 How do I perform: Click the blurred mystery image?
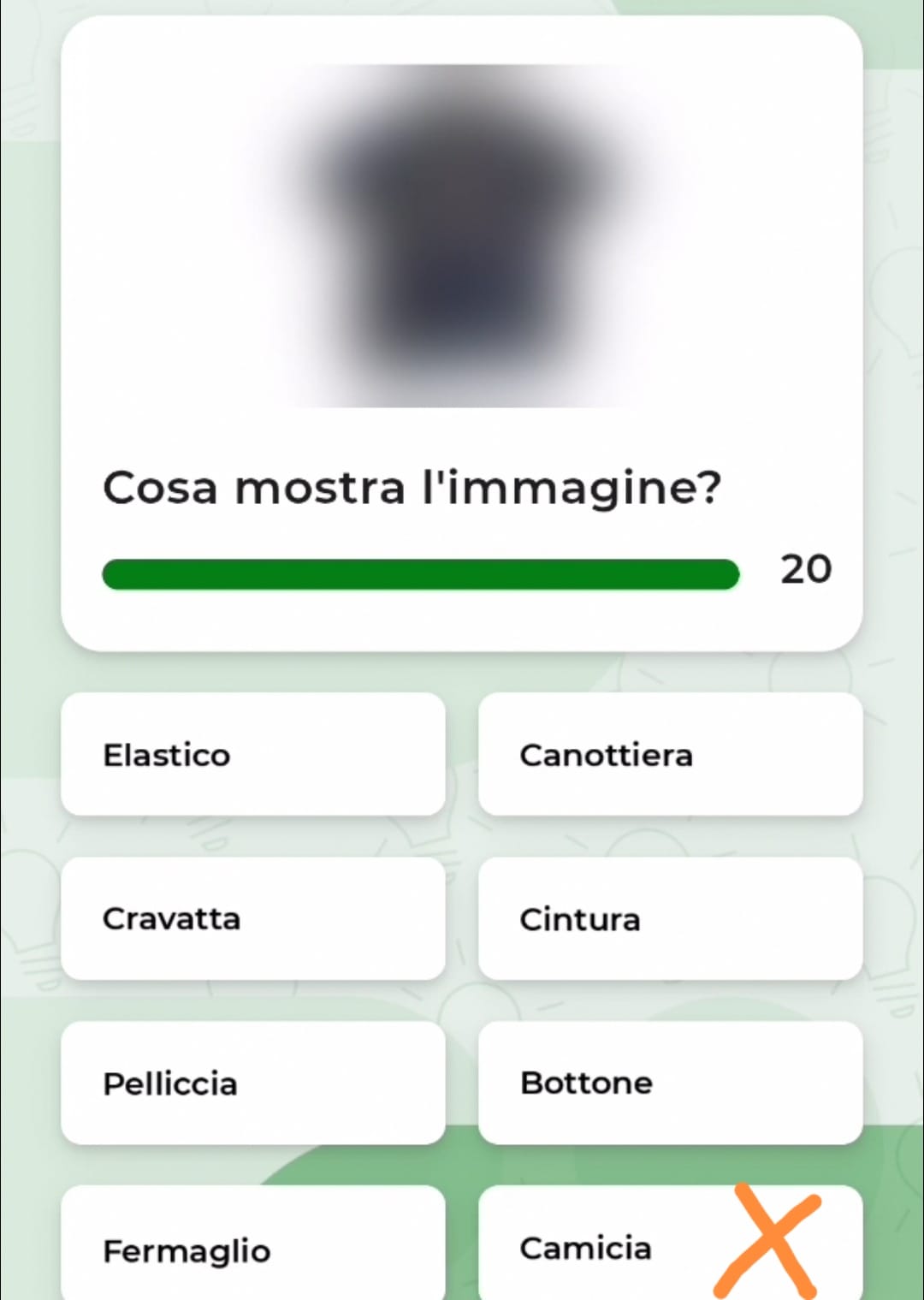[462, 235]
